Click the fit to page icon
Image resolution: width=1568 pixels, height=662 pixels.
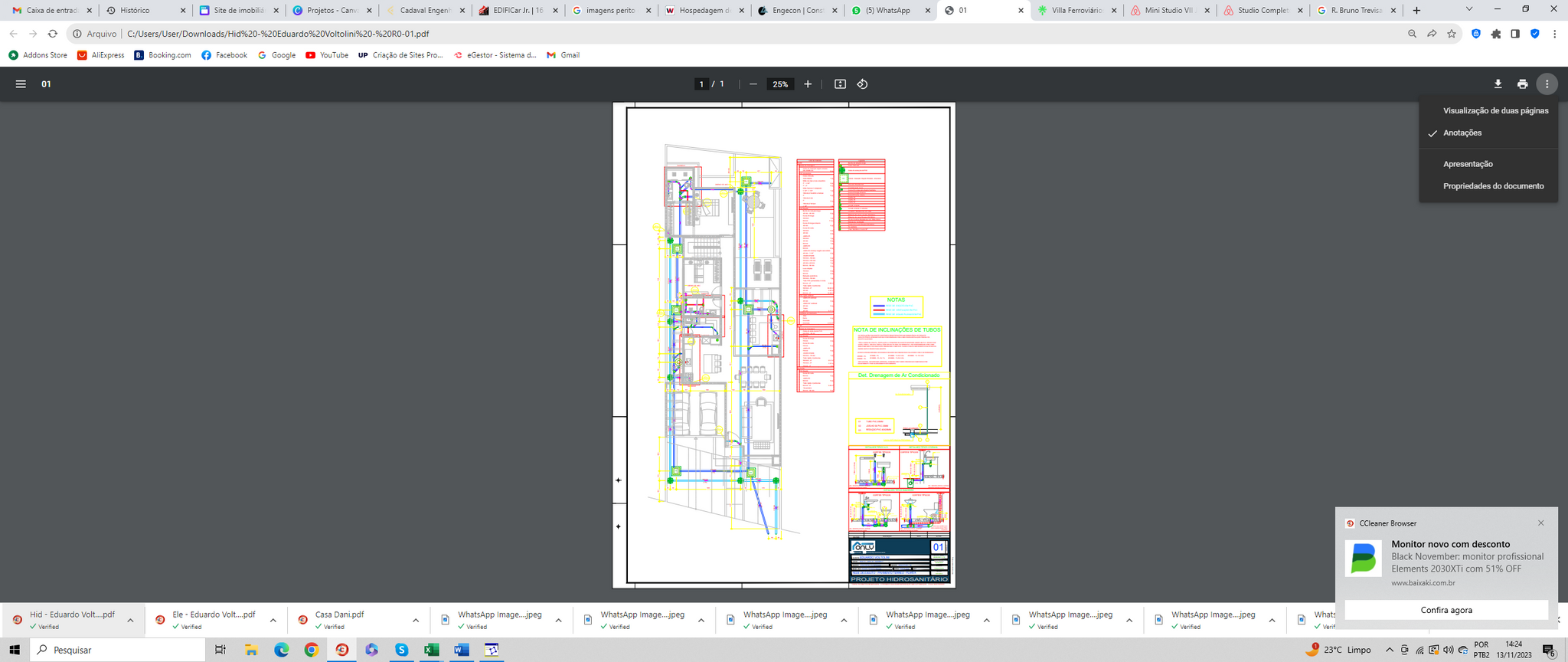pyautogui.click(x=840, y=84)
